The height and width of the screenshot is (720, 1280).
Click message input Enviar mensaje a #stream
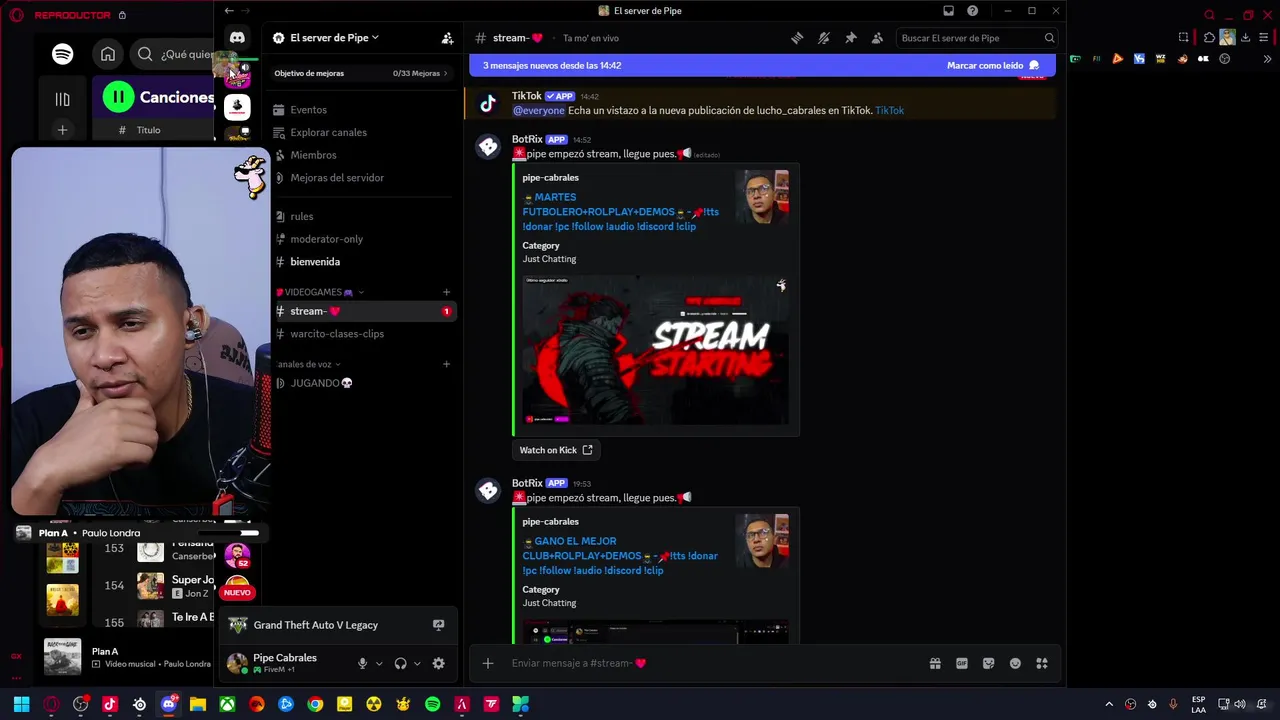coord(710,663)
